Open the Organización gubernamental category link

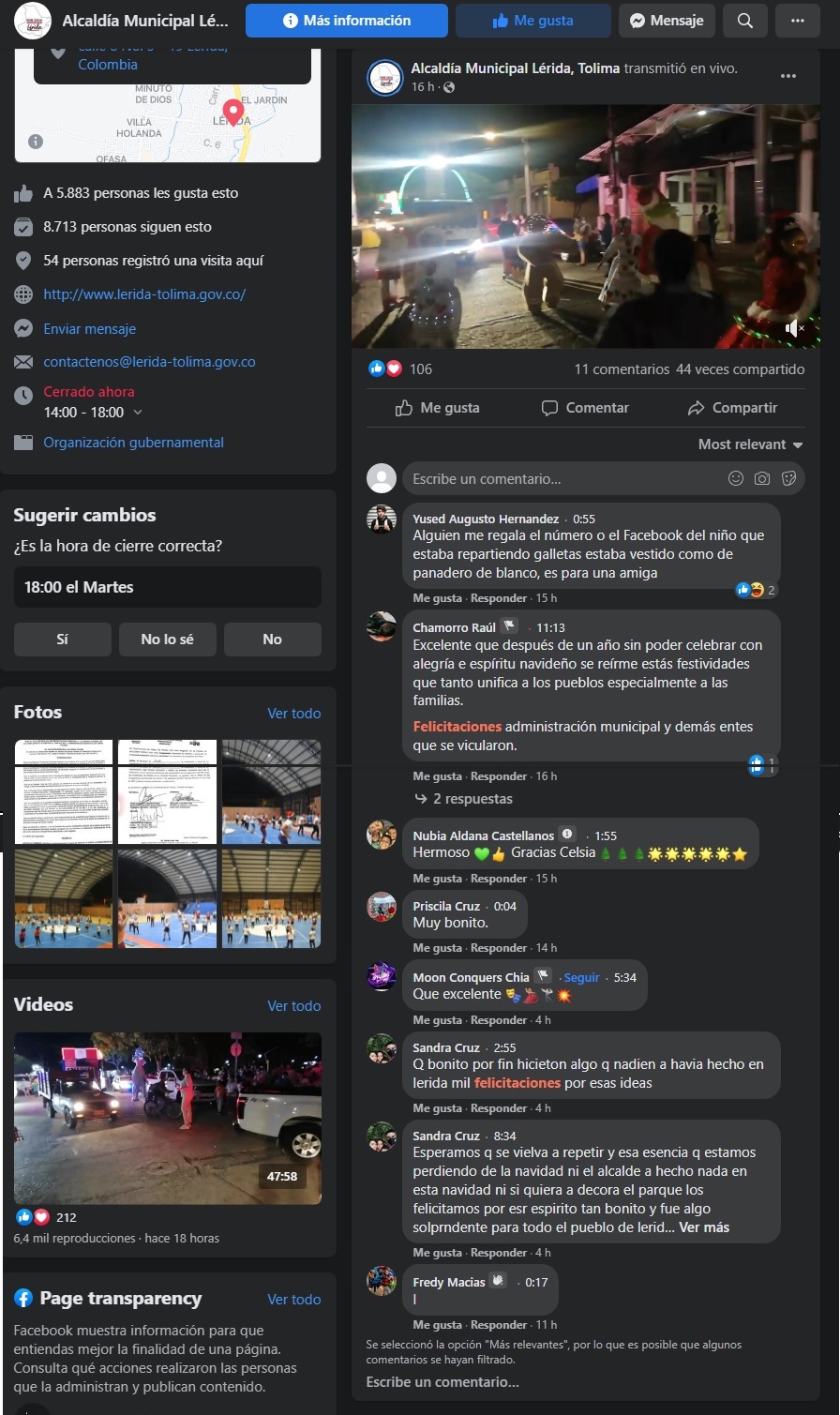coord(133,443)
